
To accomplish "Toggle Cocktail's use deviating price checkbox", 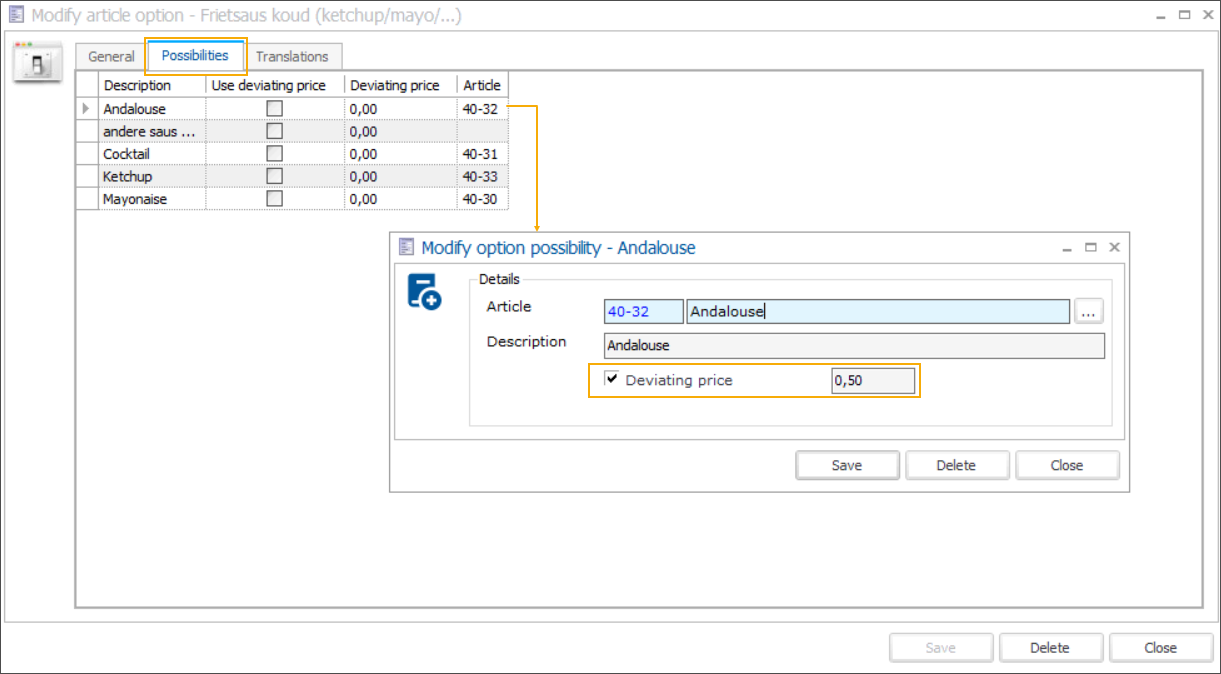I will click(274, 154).
